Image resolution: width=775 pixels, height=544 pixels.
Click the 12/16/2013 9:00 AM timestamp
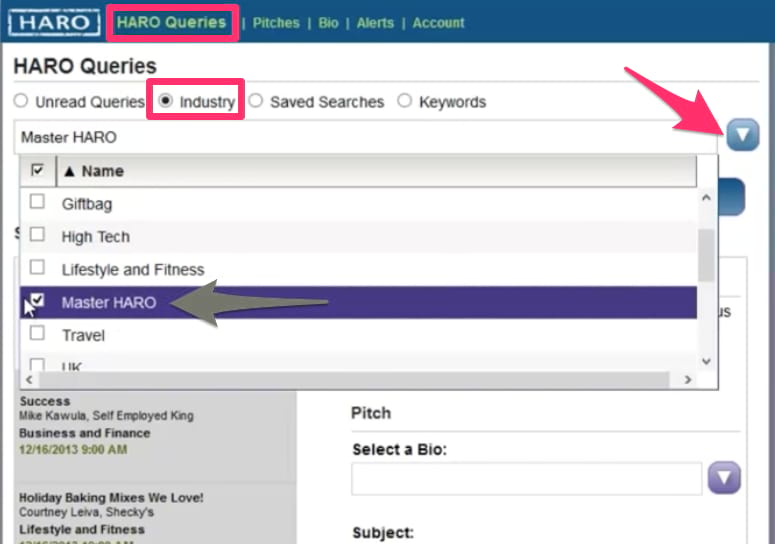coord(73,450)
